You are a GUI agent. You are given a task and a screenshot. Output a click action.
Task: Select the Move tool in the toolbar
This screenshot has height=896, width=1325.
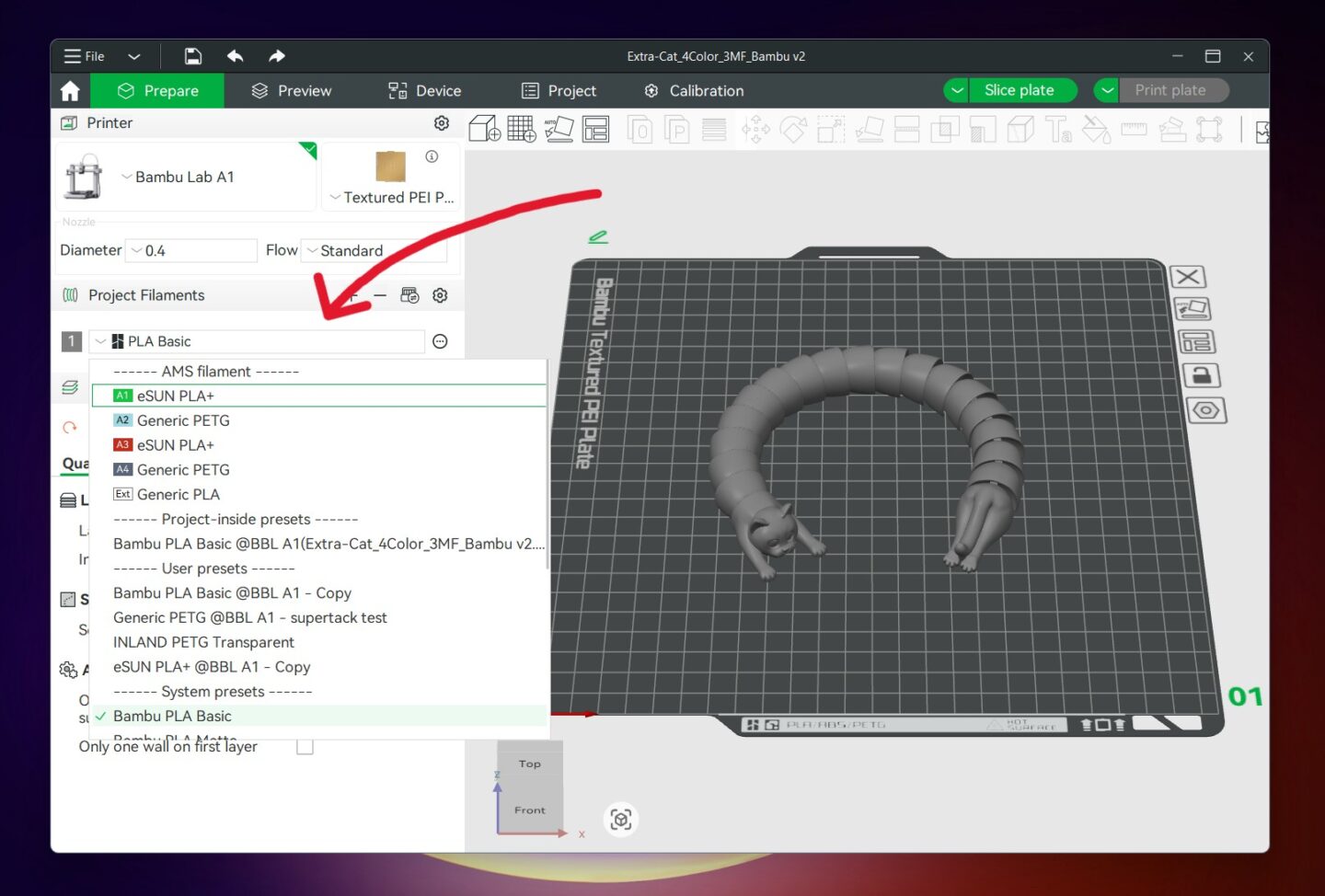tap(756, 129)
